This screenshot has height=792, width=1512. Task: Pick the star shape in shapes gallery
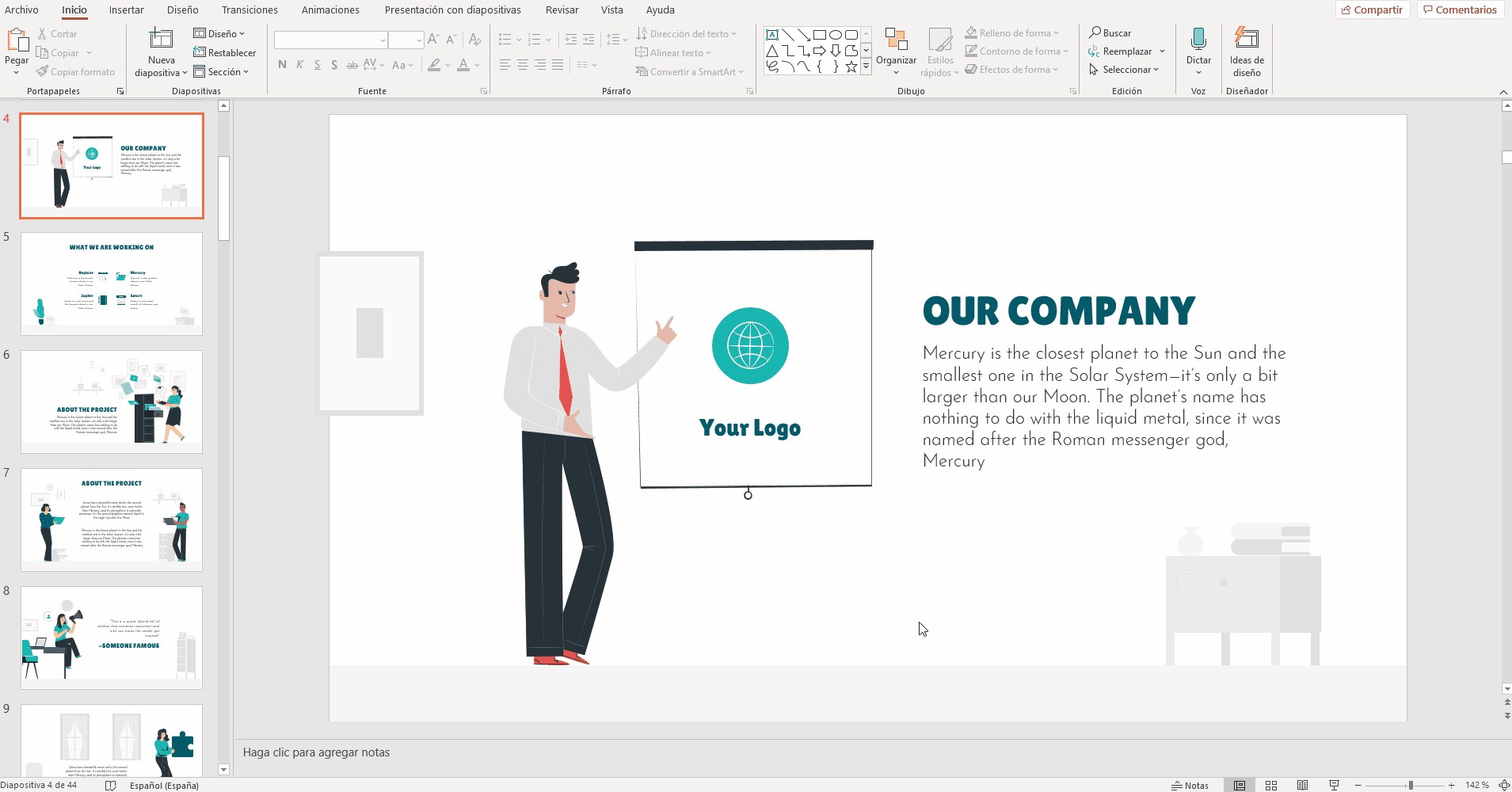point(851,67)
